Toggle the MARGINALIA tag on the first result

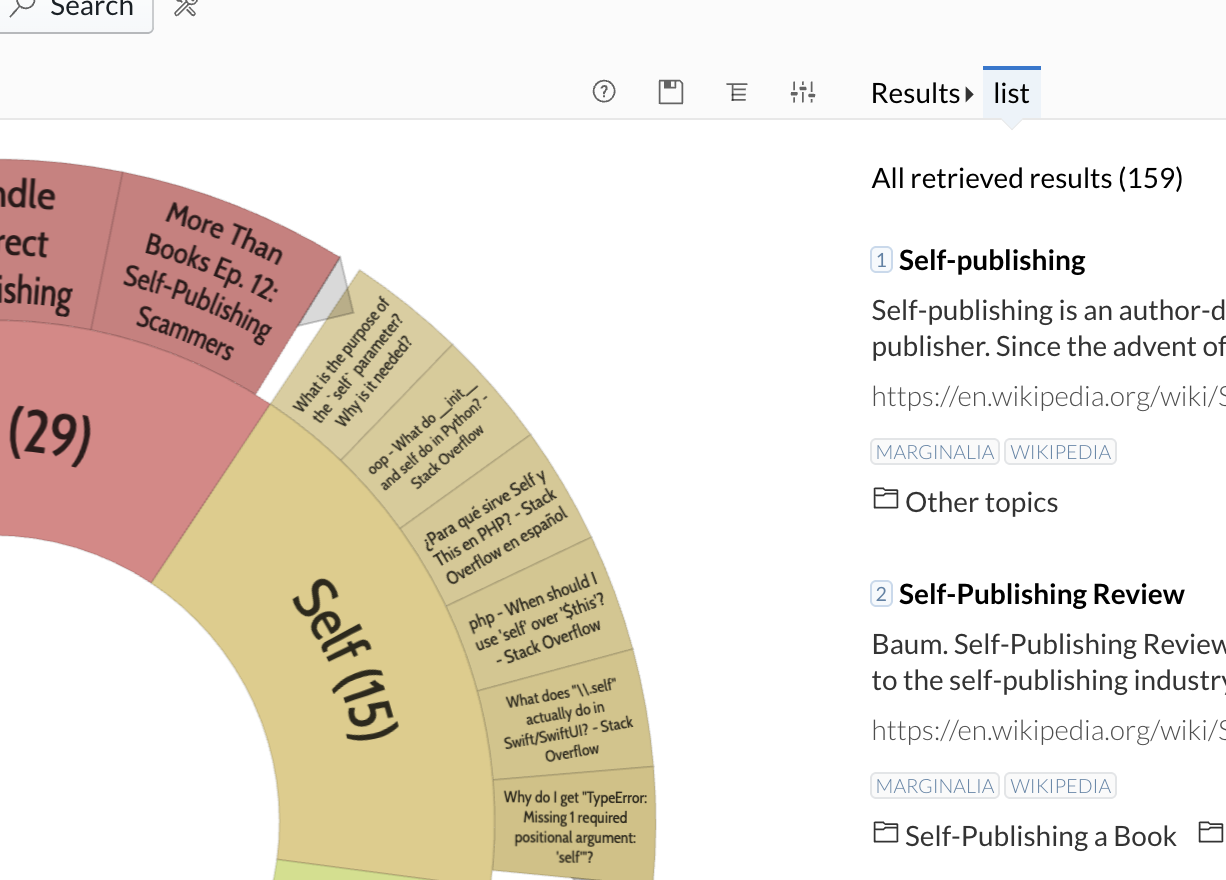tap(933, 451)
